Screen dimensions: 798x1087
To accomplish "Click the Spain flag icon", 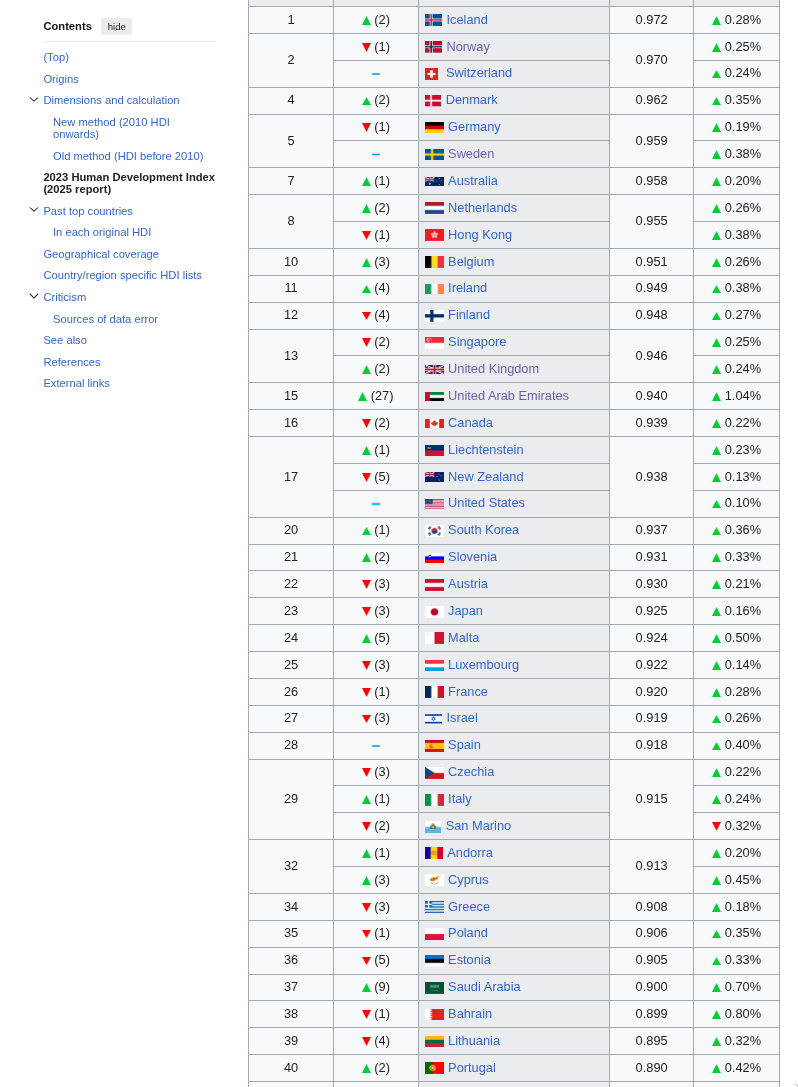I will [434, 746].
